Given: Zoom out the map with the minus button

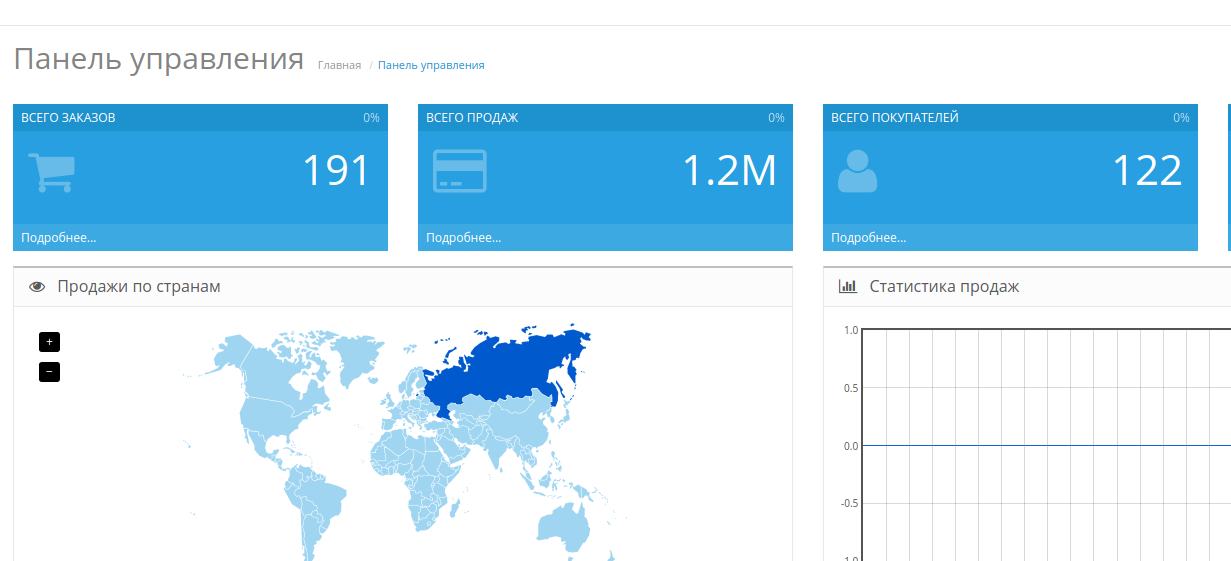Looking at the screenshot, I should [49, 372].
